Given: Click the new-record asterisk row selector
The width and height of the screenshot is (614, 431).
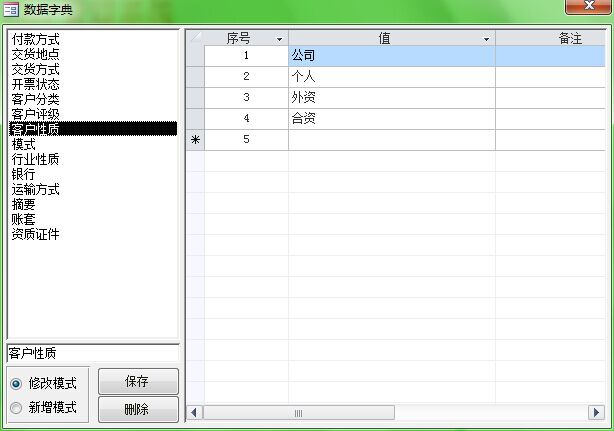Looking at the screenshot, I should [x=195, y=140].
